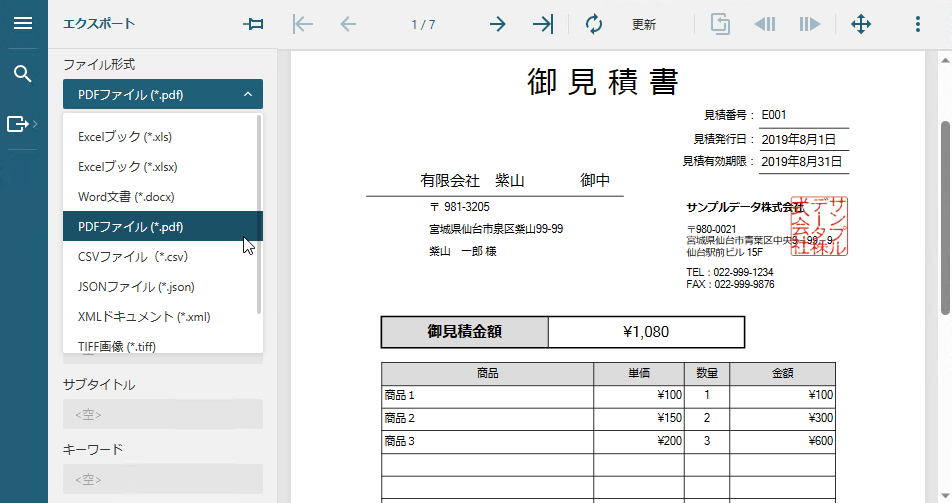This screenshot has width=952, height=503.
Task: Pick JSONファイル (*.json) option
Action: [x=163, y=286]
